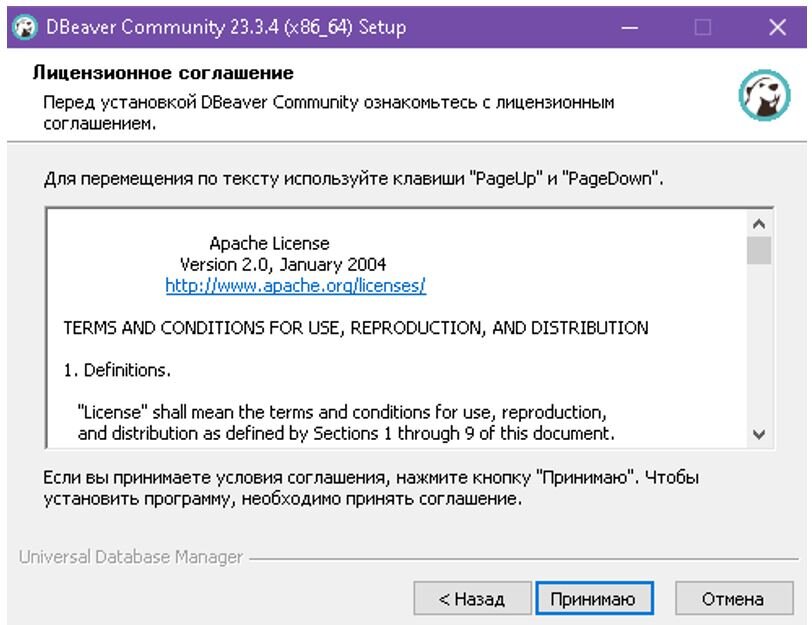The width and height of the screenshot is (812, 625).
Task: Click the 'TERMS AND CONDITIONS FOR USE' line
Action: point(356,328)
